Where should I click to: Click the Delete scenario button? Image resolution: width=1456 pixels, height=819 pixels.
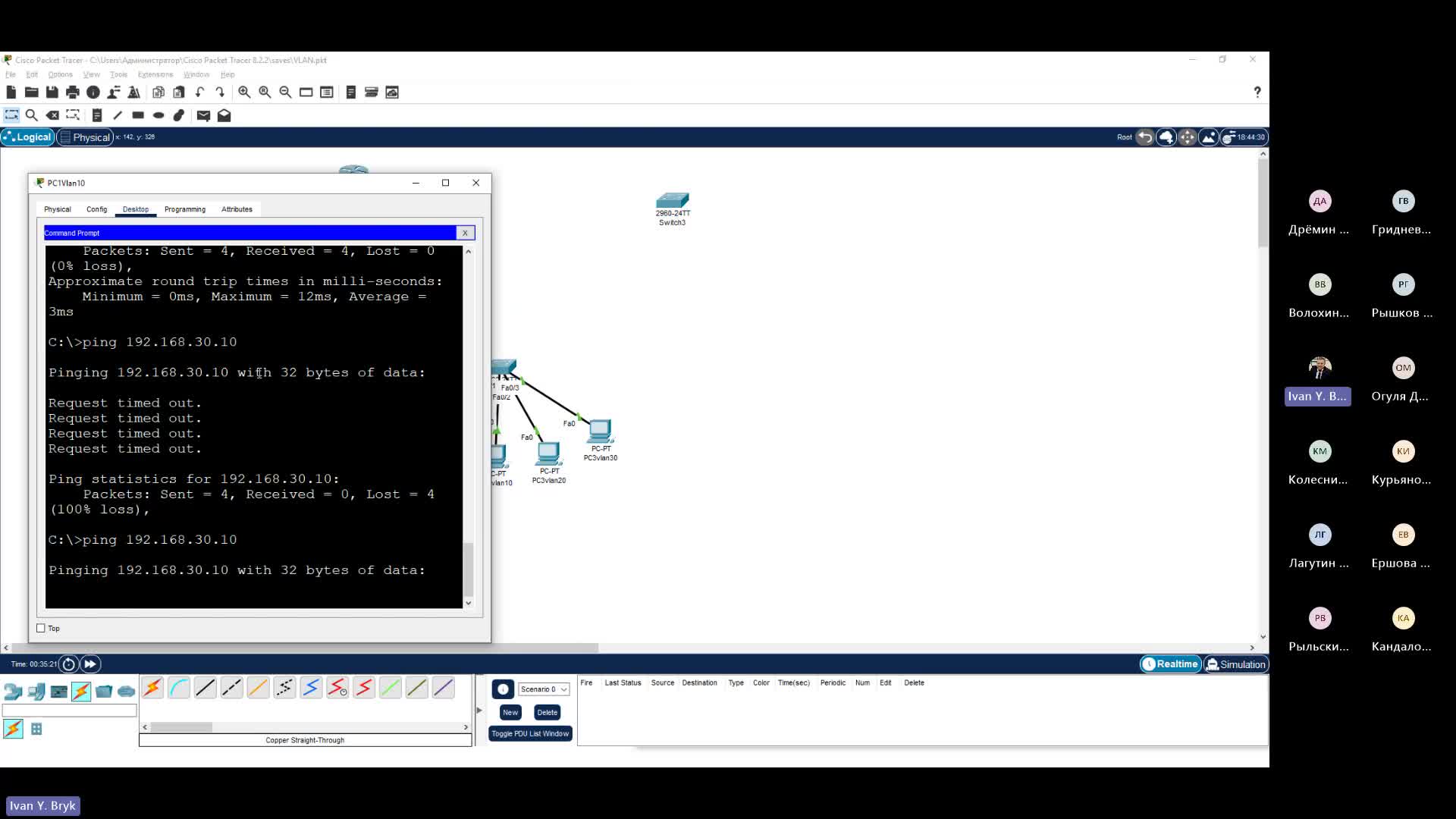click(x=547, y=712)
